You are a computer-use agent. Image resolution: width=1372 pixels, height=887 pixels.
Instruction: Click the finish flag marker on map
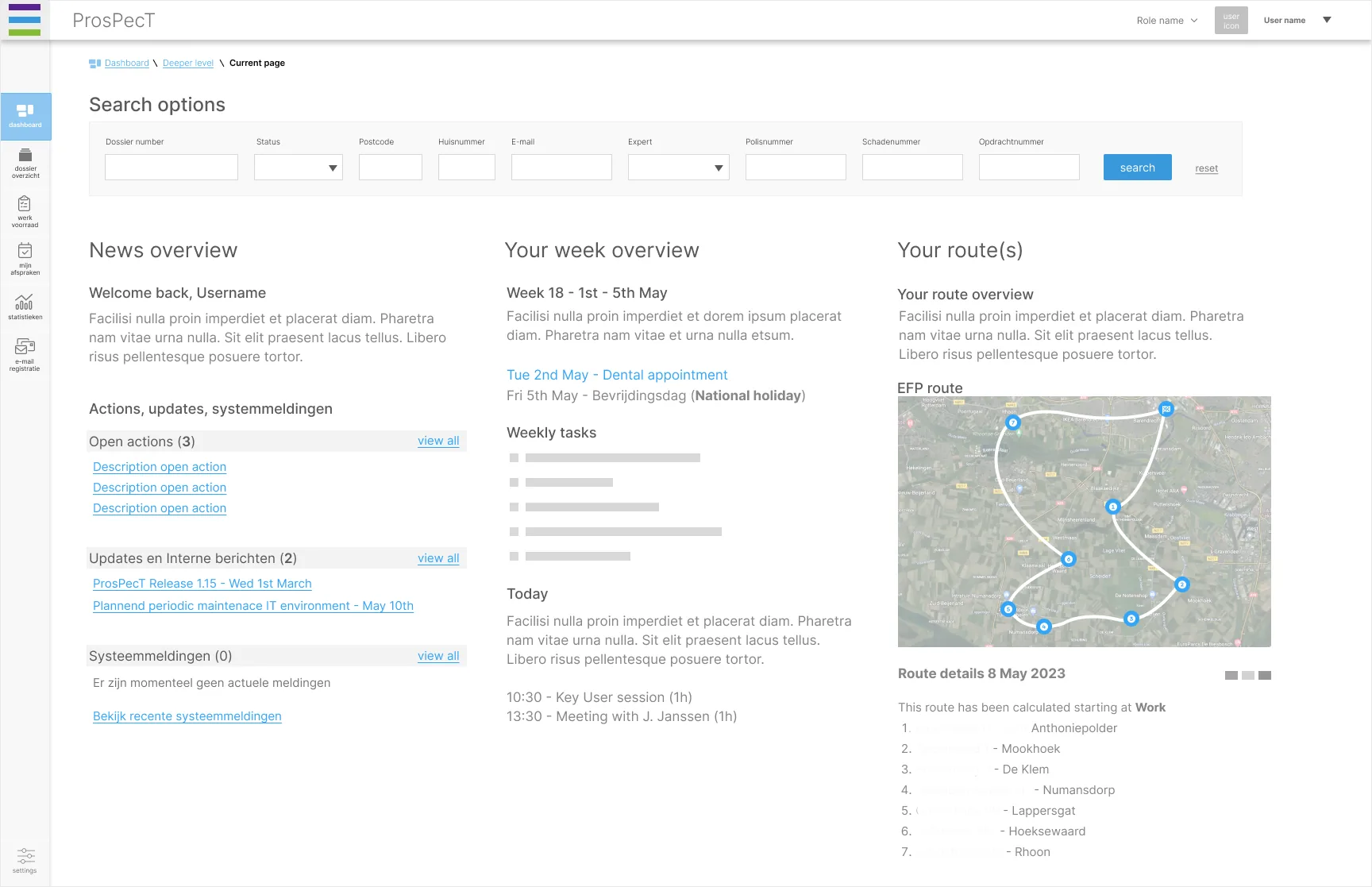(x=1166, y=409)
